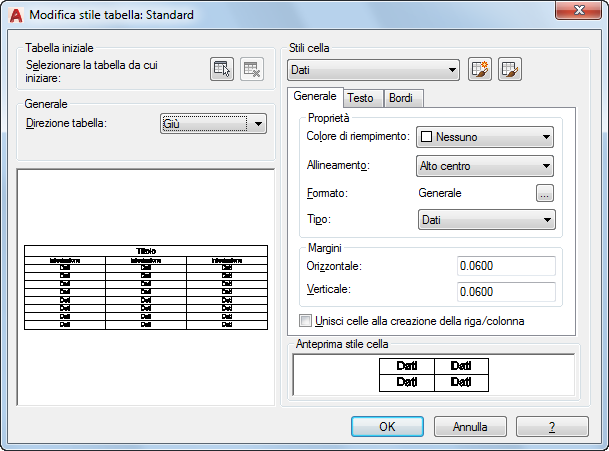Open the manage cell styles dialog icon
This screenshot has width=609, height=451.
[510, 69]
